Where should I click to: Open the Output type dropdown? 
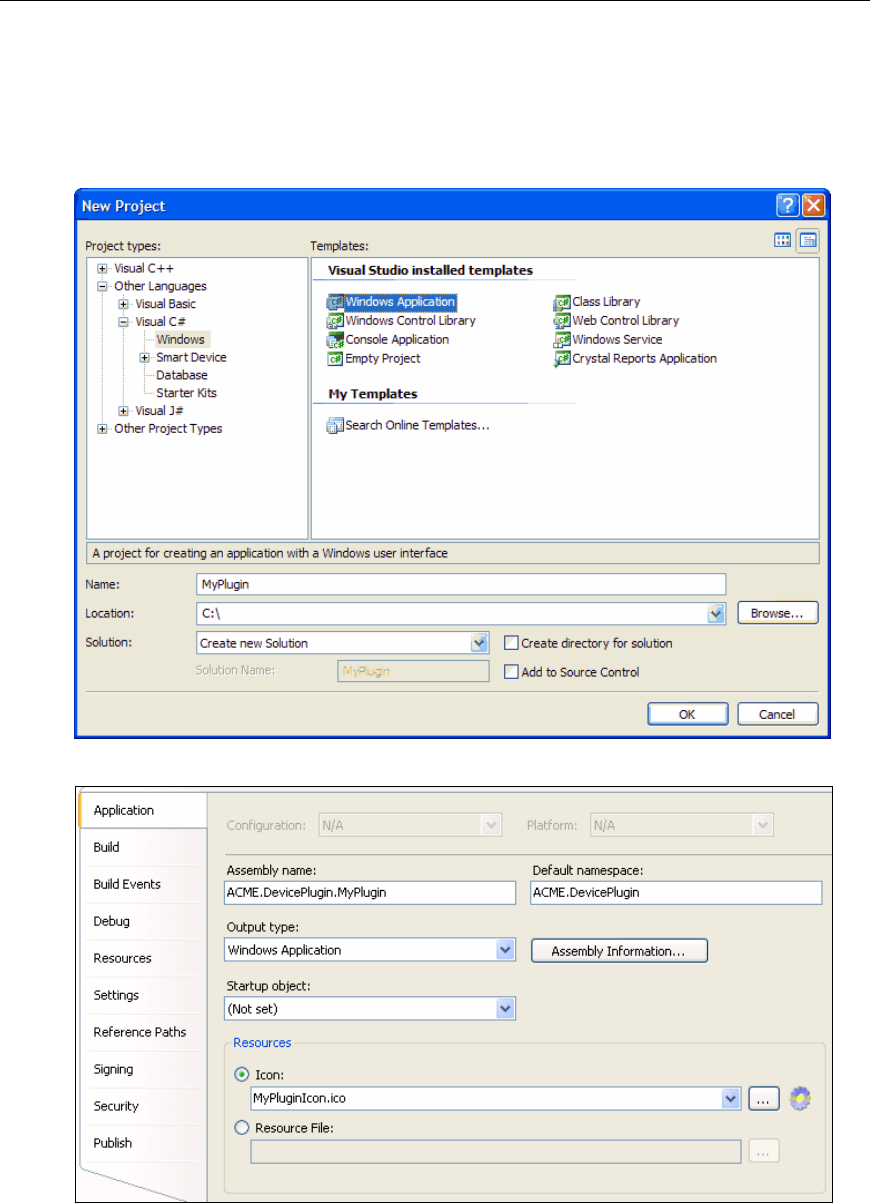click(505, 950)
